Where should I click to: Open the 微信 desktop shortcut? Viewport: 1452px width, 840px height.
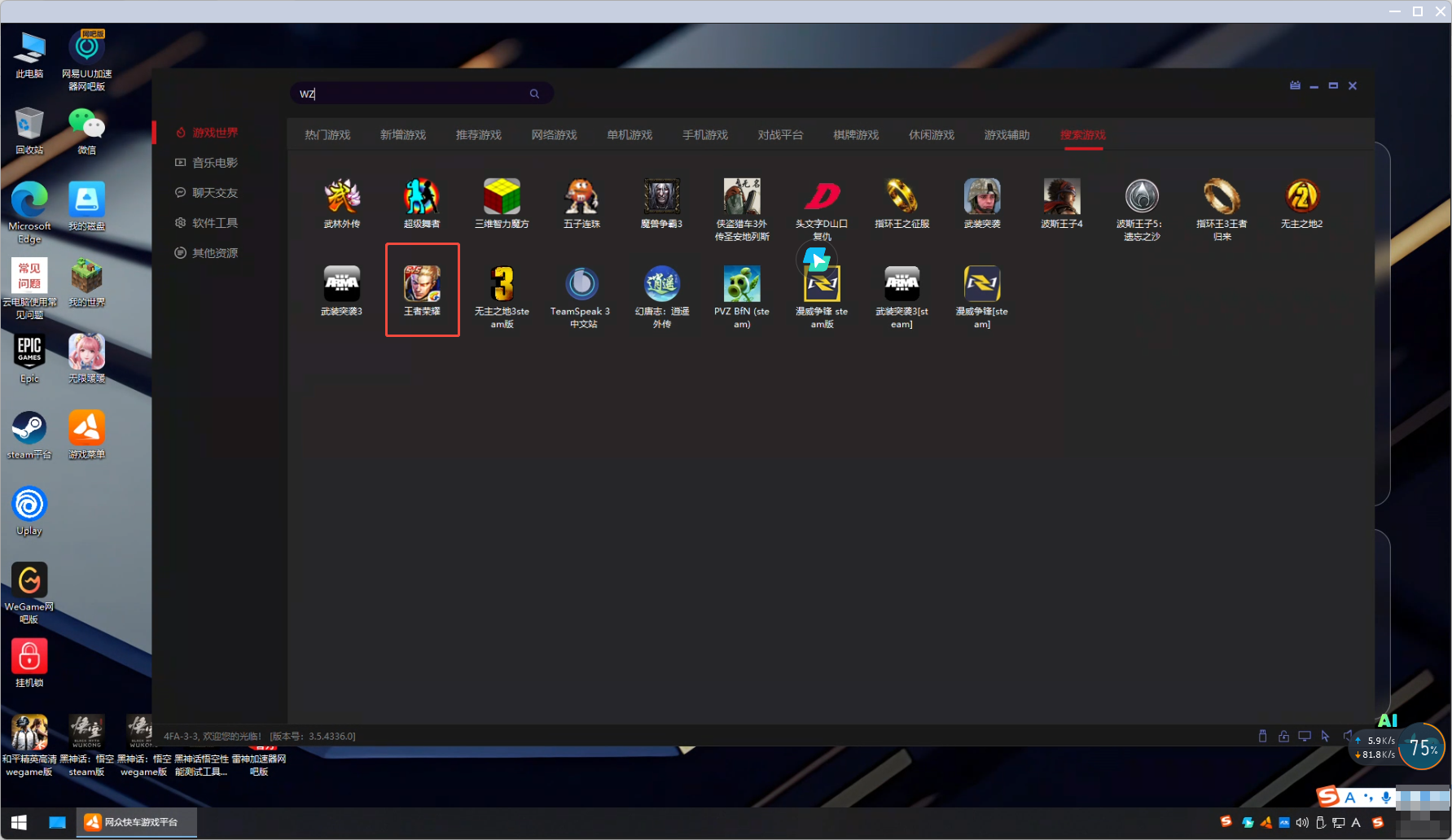click(x=87, y=130)
